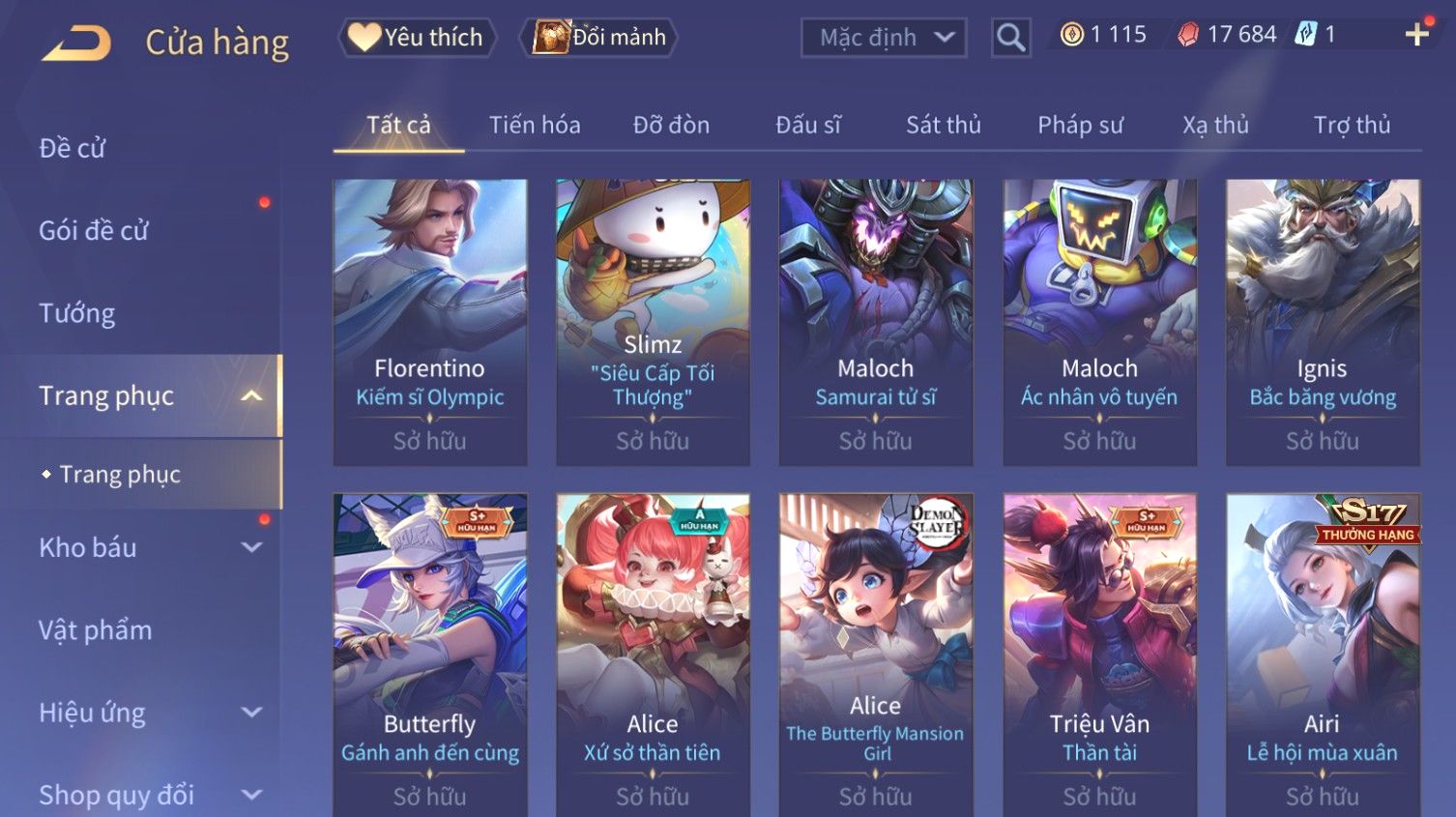Tap the plus icon to add currency

tap(1416, 35)
